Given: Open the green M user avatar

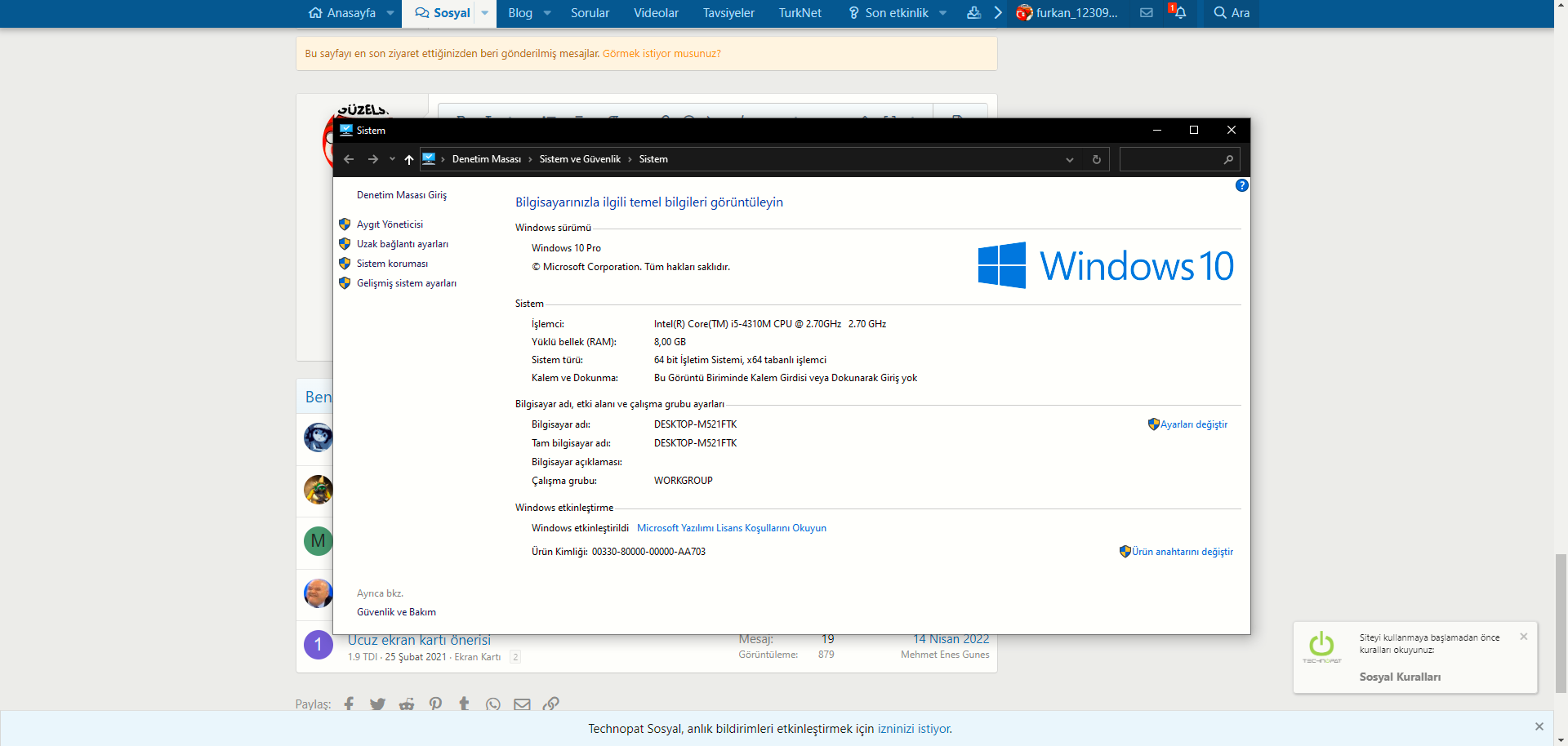Looking at the screenshot, I should 318,540.
